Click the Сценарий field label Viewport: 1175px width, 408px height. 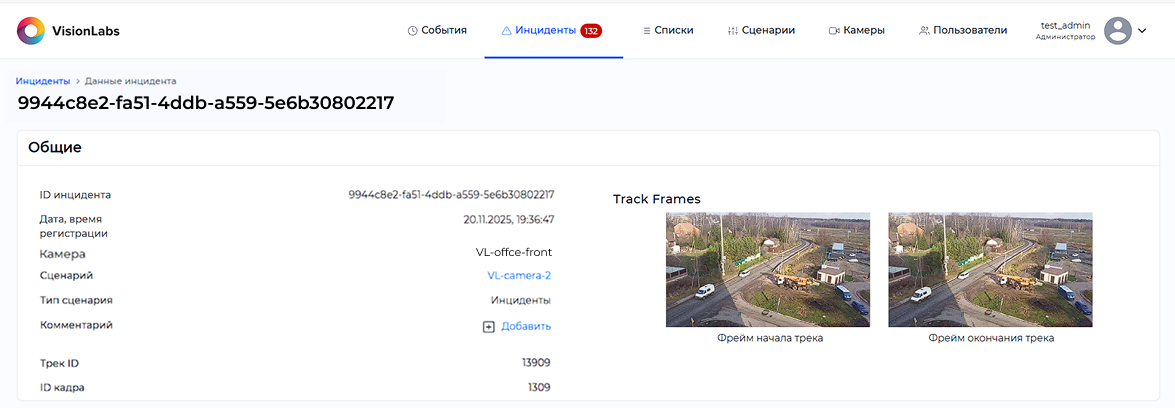click(66, 275)
